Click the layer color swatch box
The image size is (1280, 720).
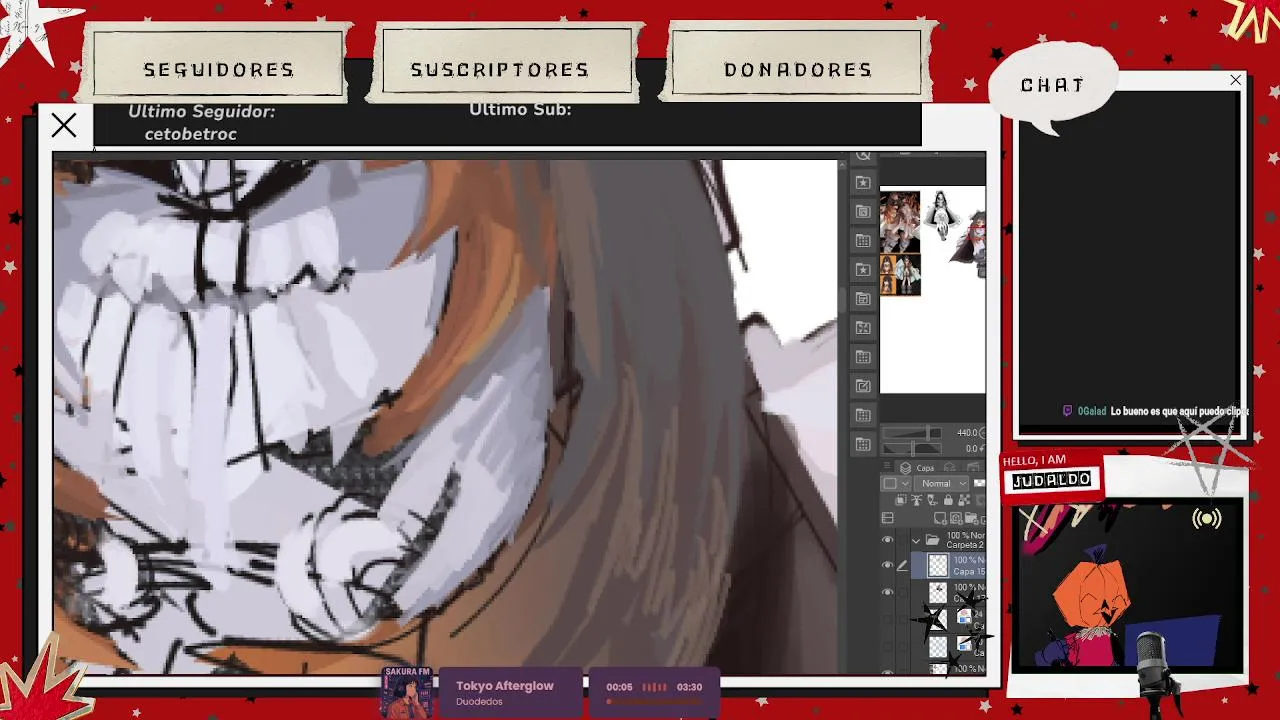(890, 483)
